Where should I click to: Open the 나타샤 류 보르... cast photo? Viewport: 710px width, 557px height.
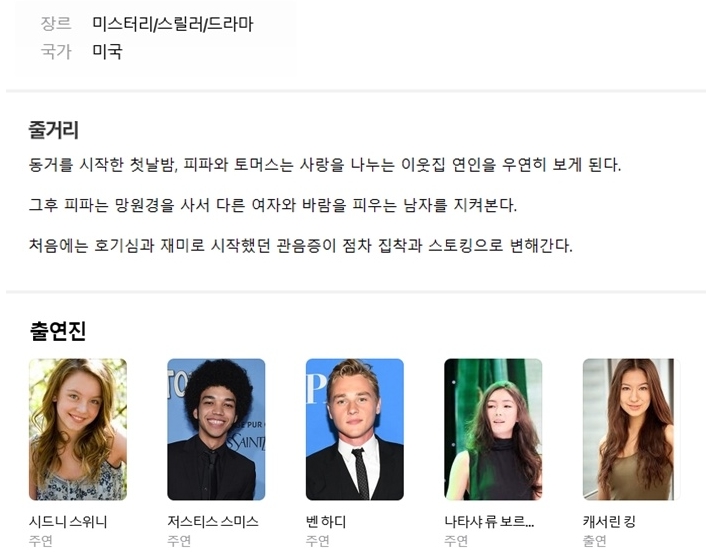494,429
